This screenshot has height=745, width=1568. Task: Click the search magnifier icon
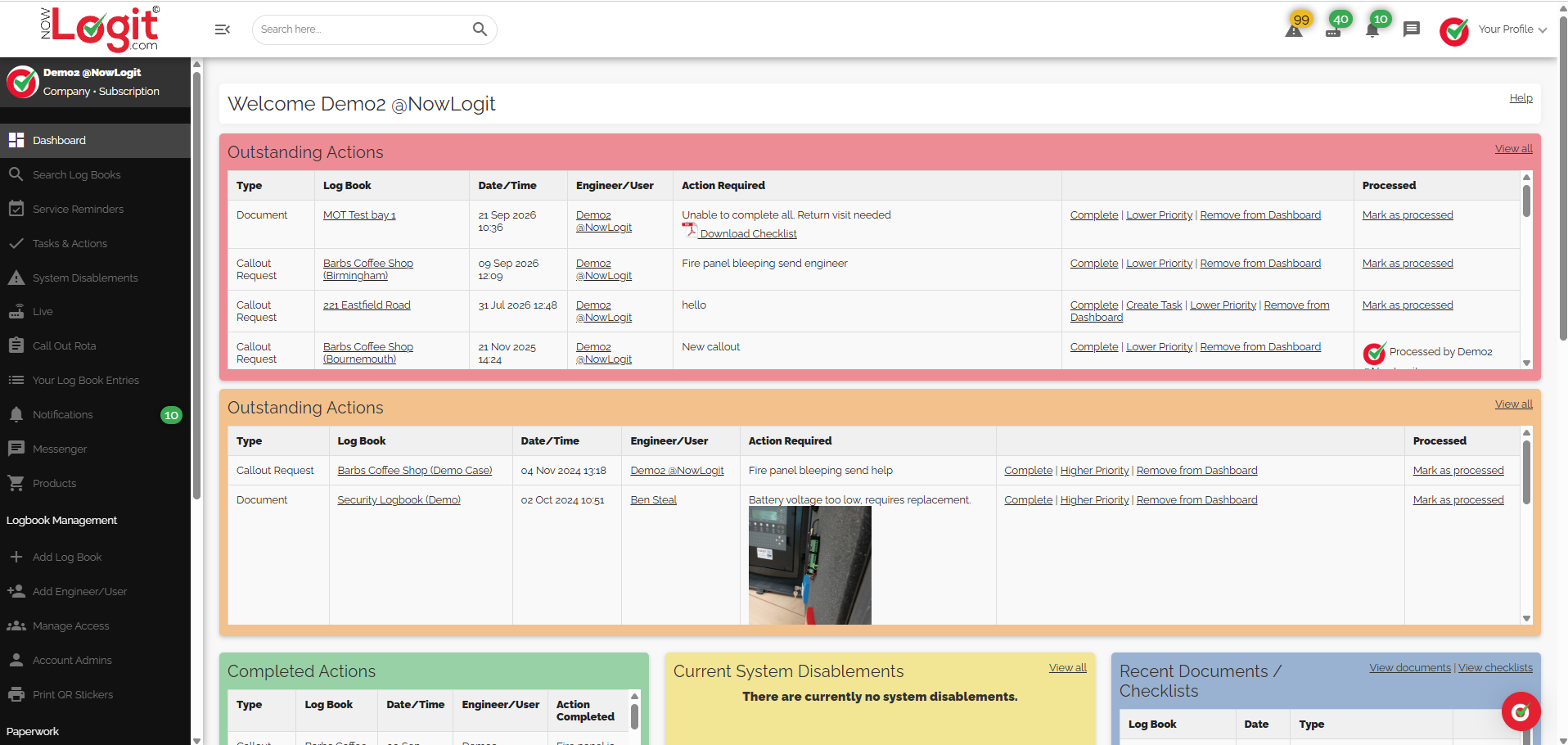[x=480, y=29]
